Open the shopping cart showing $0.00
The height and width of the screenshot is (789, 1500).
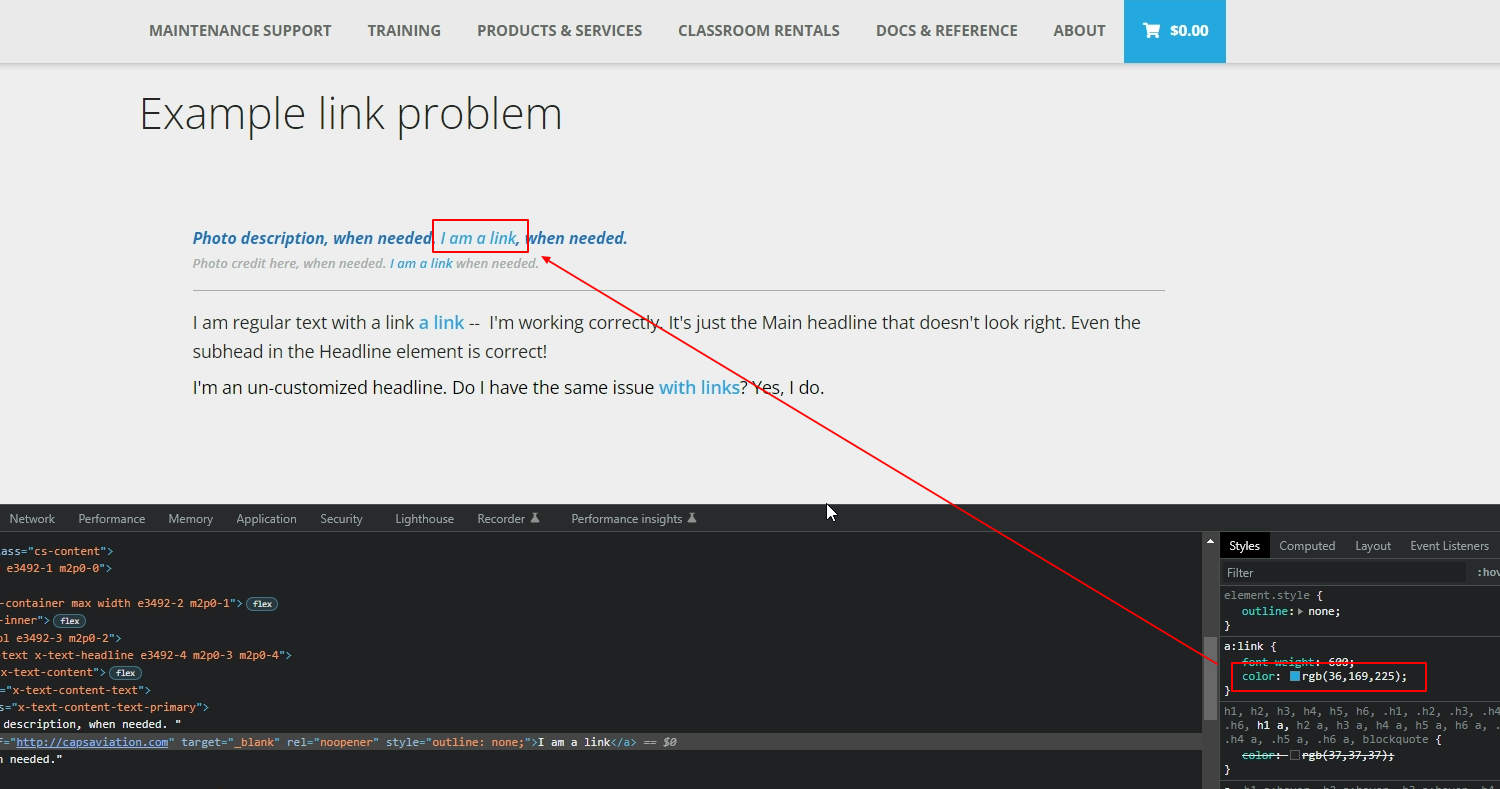(1175, 31)
